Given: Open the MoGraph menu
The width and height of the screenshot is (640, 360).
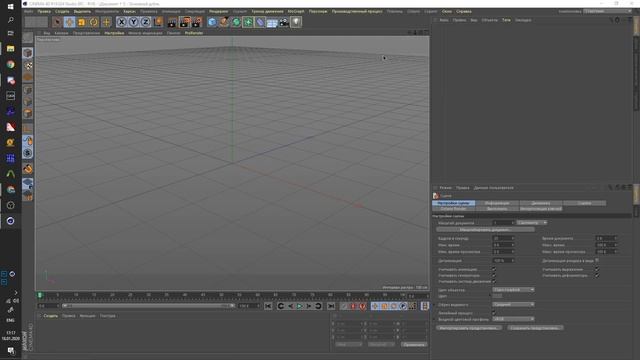Looking at the screenshot, I should [296, 11].
